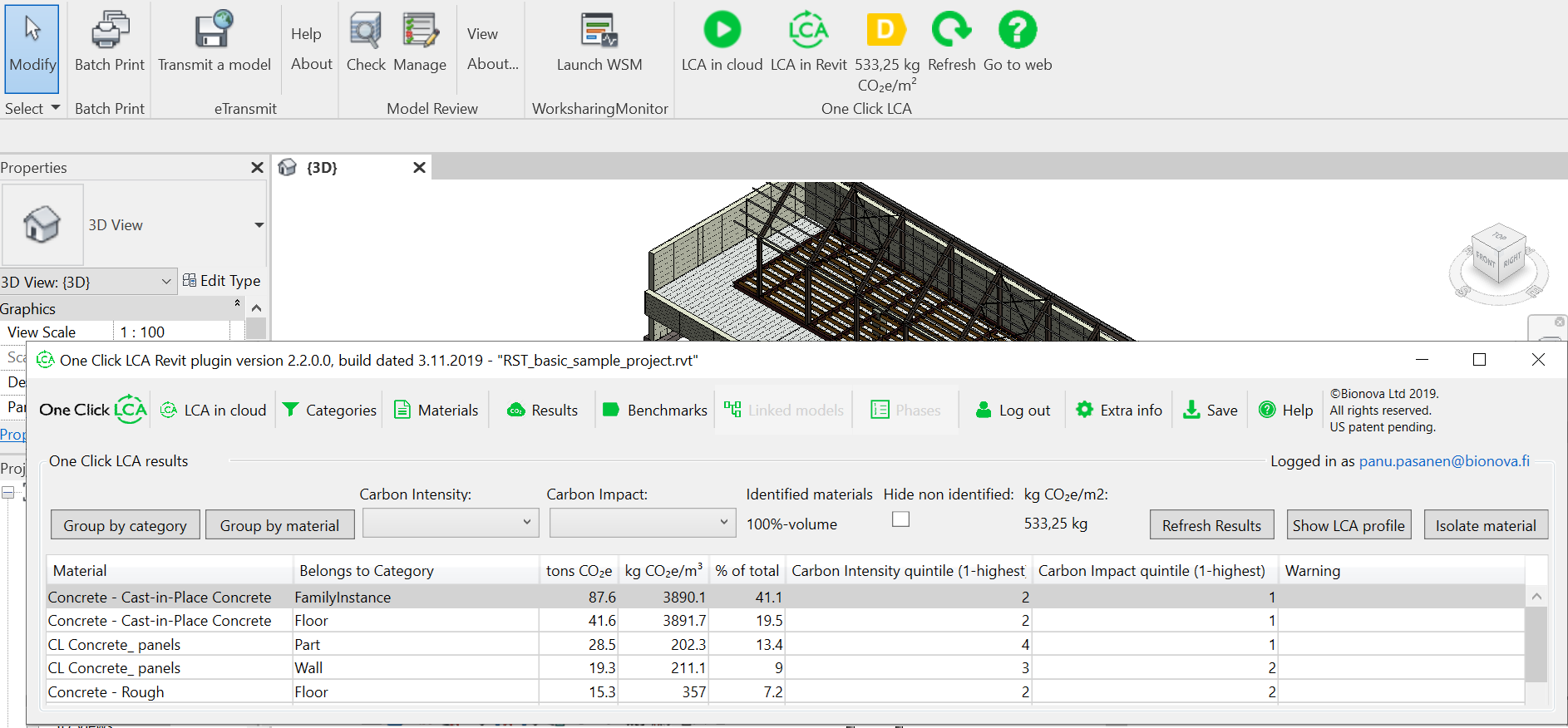The height and width of the screenshot is (728, 1568).
Task: Open About... in the ribbon
Action: click(493, 64)
